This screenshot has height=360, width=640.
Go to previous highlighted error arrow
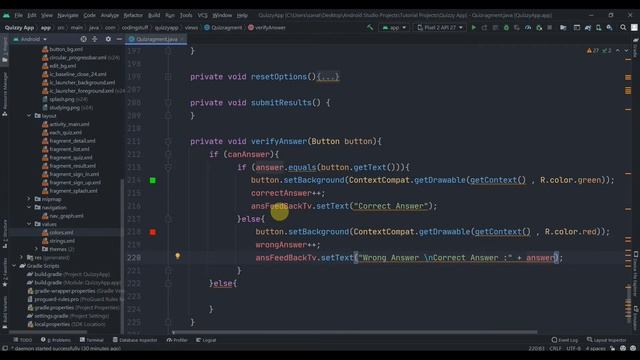point(618,51)
